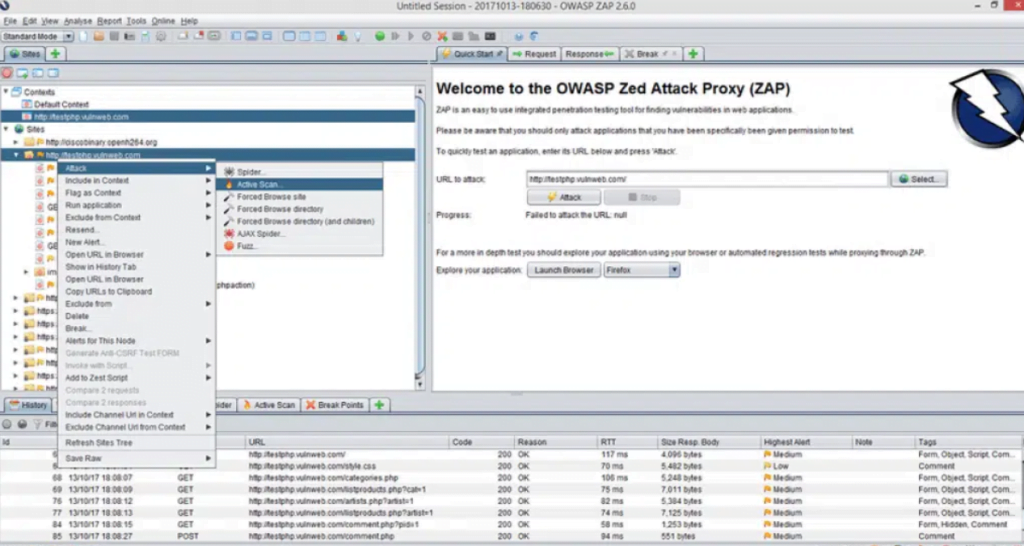
Task: Switch to the Response tab
Action: click(x=589, y=54)
